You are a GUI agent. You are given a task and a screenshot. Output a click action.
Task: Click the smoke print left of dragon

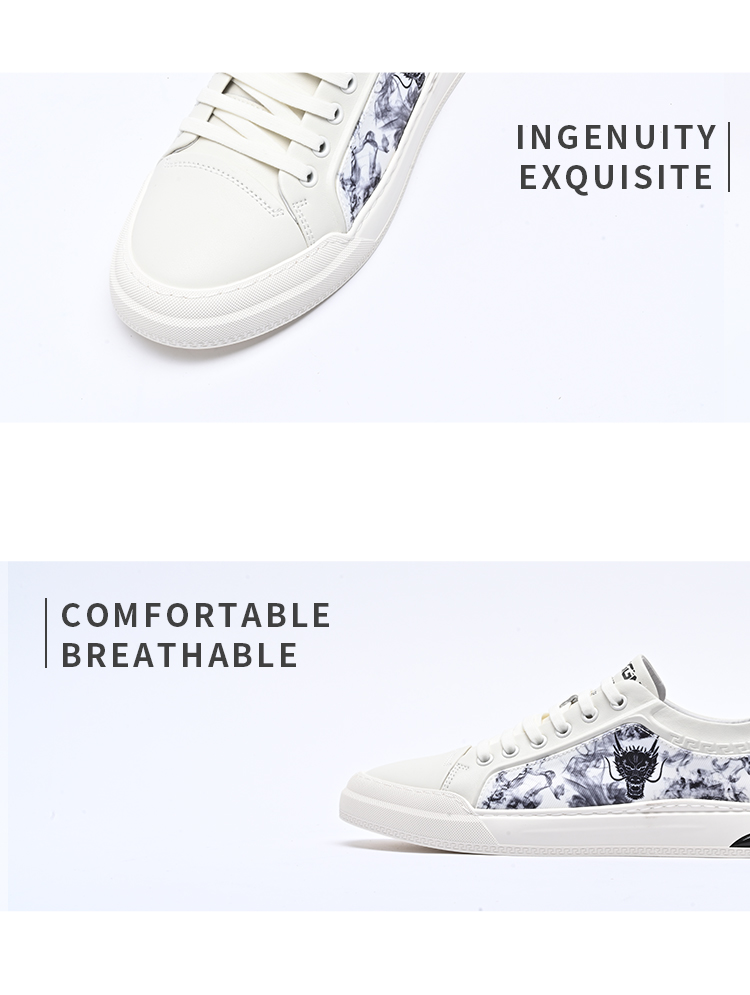(543, 777)
